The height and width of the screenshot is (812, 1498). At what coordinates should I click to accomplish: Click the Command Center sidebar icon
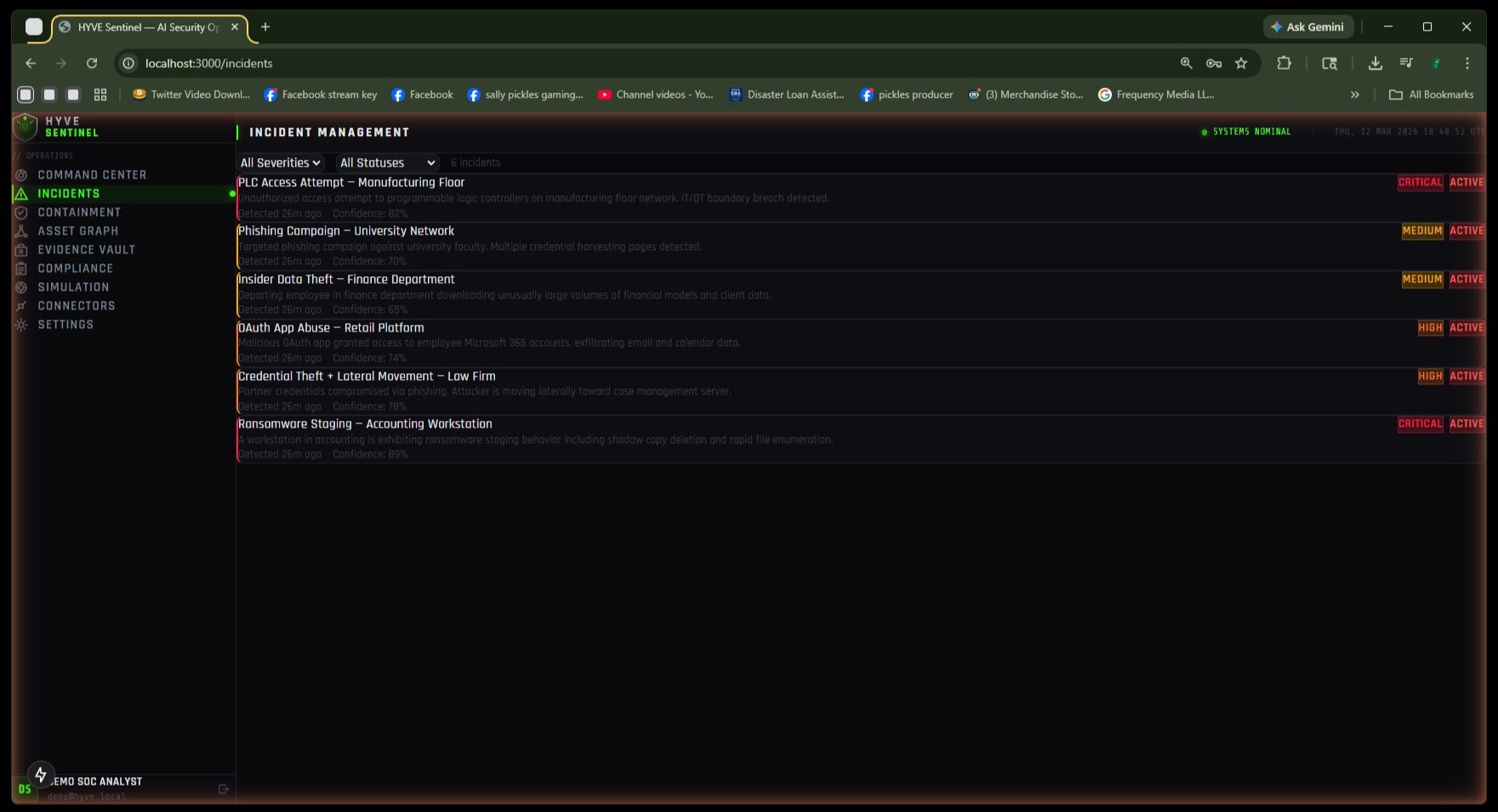click(21, 175)
